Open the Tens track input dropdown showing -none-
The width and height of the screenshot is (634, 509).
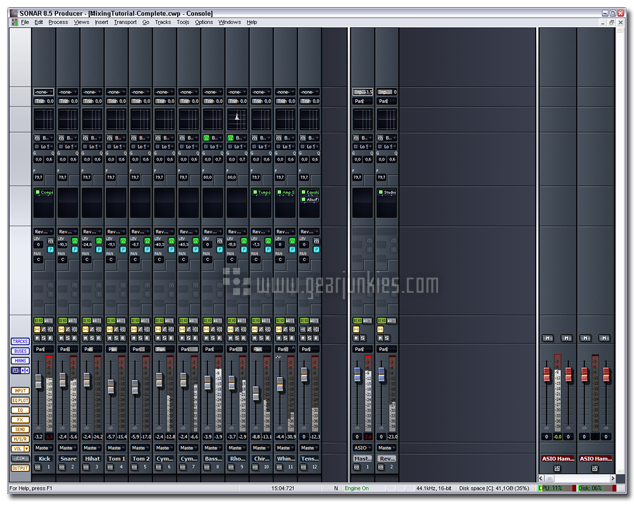309,92
